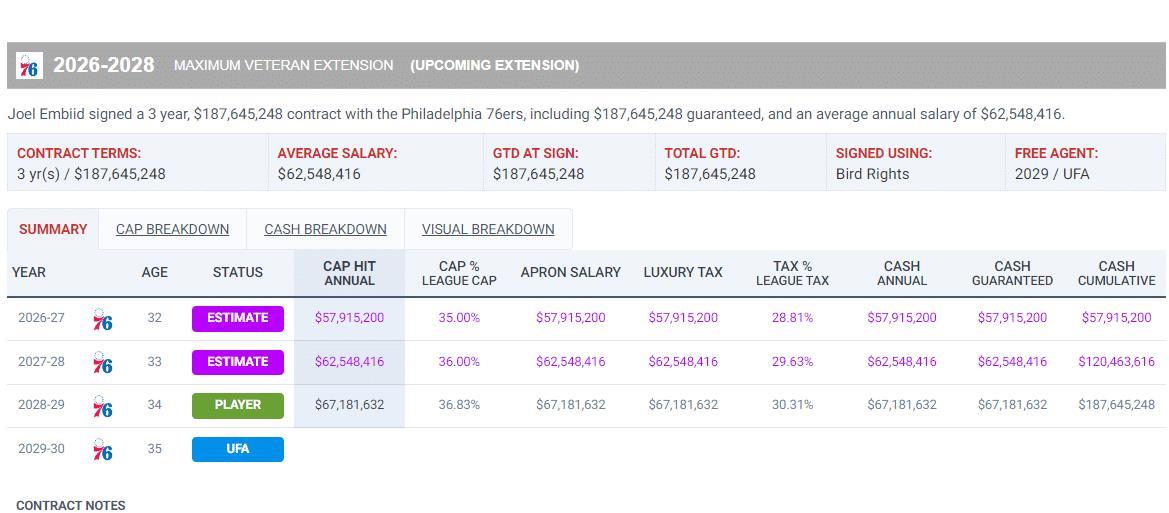Click the Luxury Tax column header

pos(683,272)
